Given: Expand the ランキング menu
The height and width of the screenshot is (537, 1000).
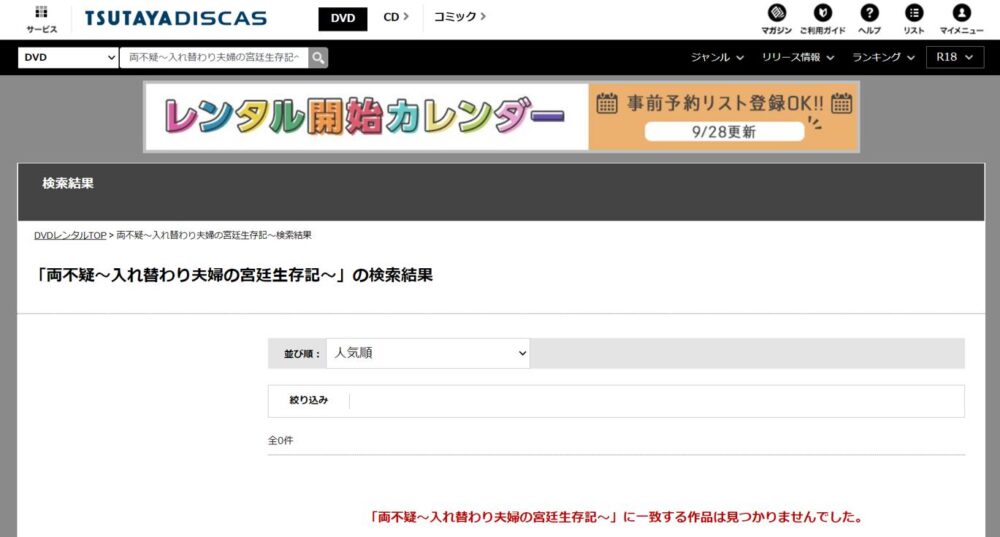Looking at the screenshot, I should click(883, 57).
